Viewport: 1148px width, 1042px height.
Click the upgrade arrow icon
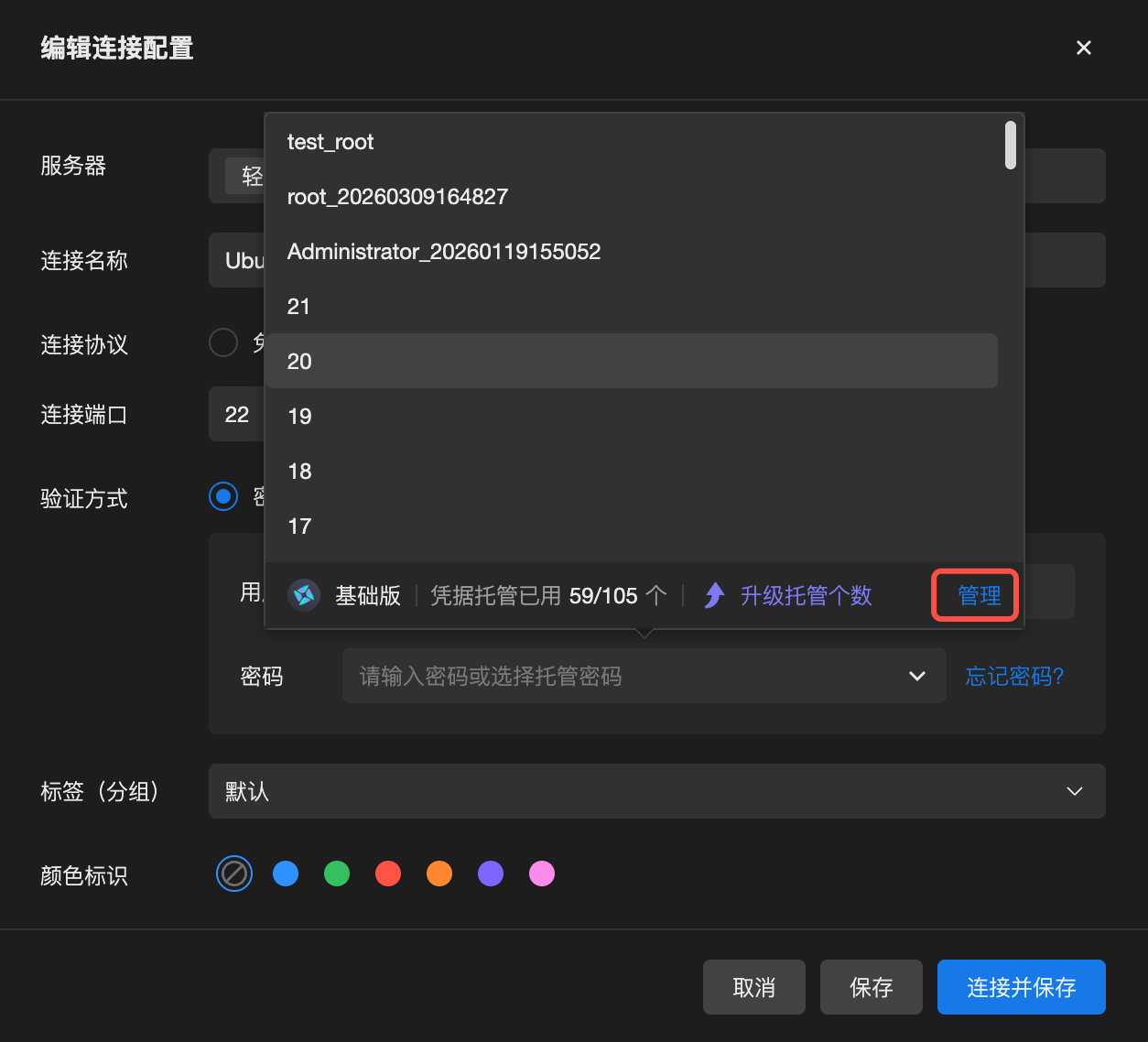click(x=715, y=595)
